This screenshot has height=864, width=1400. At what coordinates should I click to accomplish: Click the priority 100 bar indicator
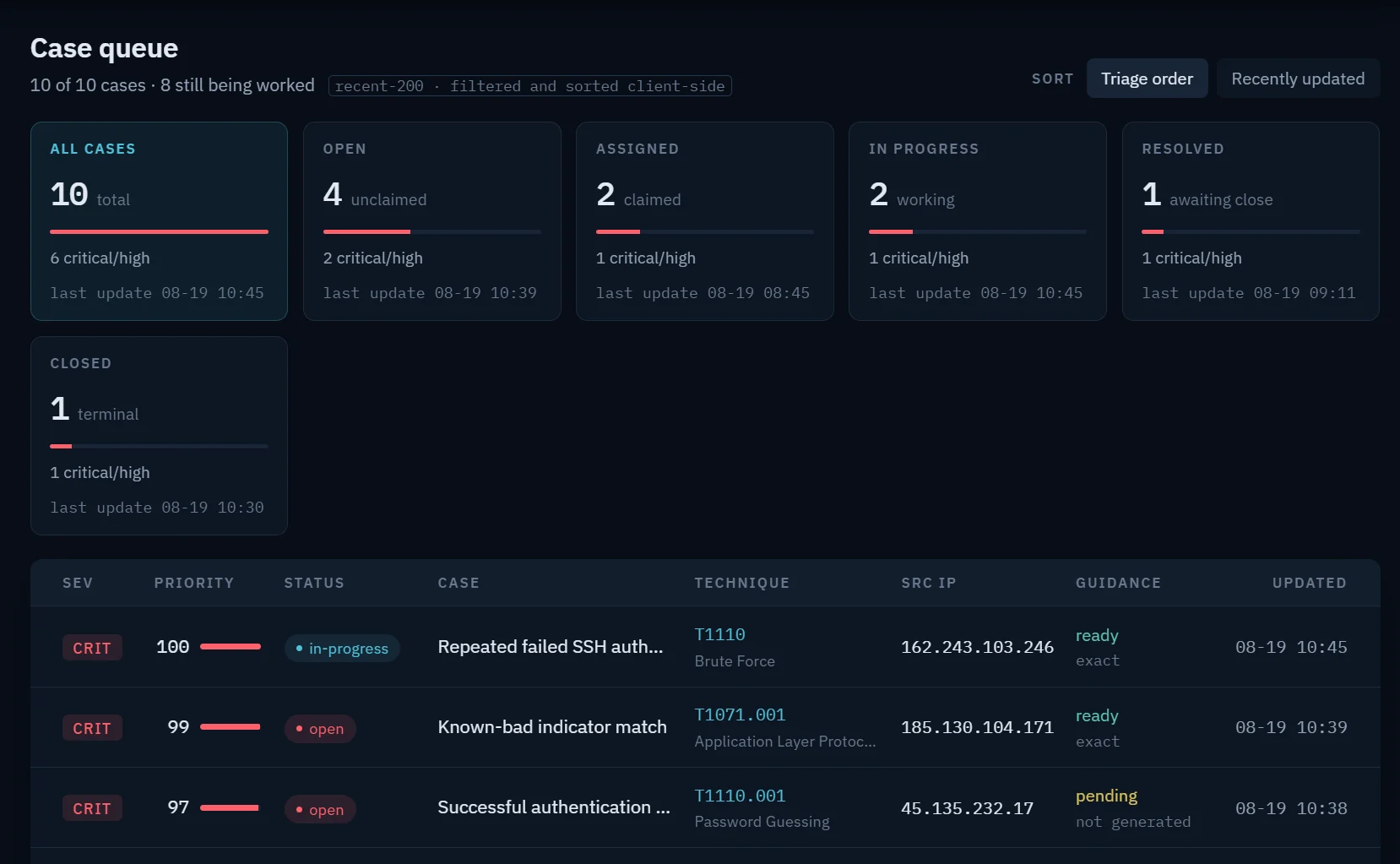pos(231,647)
